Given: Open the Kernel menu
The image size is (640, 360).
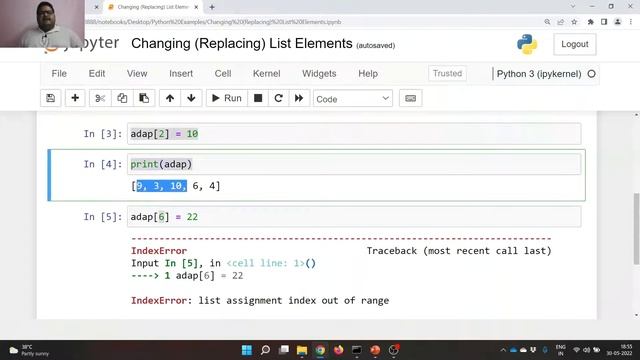Looking at the screenshot, I should pyautogui.click(x=267, y=73).
